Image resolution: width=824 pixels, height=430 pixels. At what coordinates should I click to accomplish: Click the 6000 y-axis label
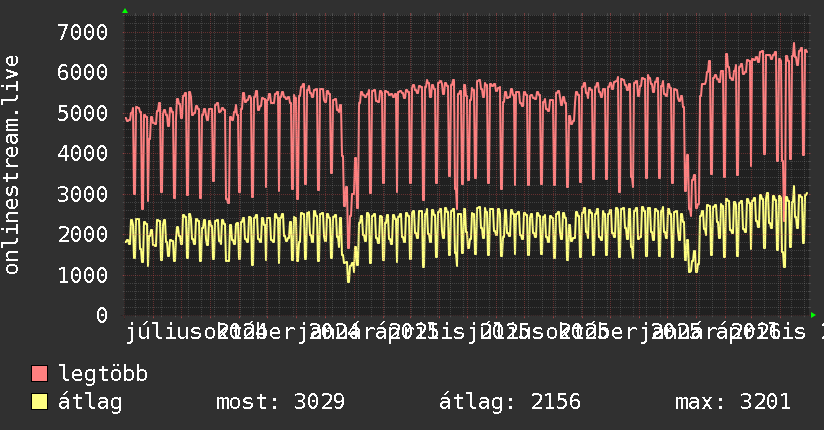tap(83, 73)
